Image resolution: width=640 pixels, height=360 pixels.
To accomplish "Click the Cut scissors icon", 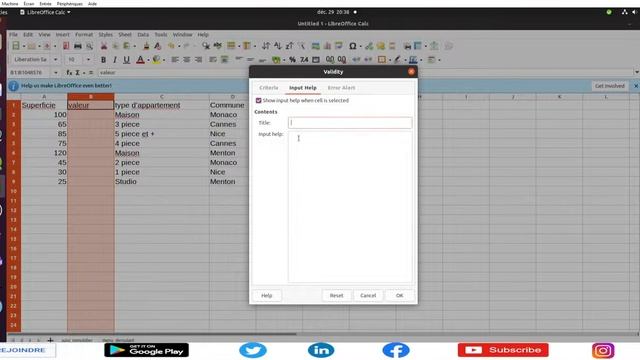I will tap(104, 46).
